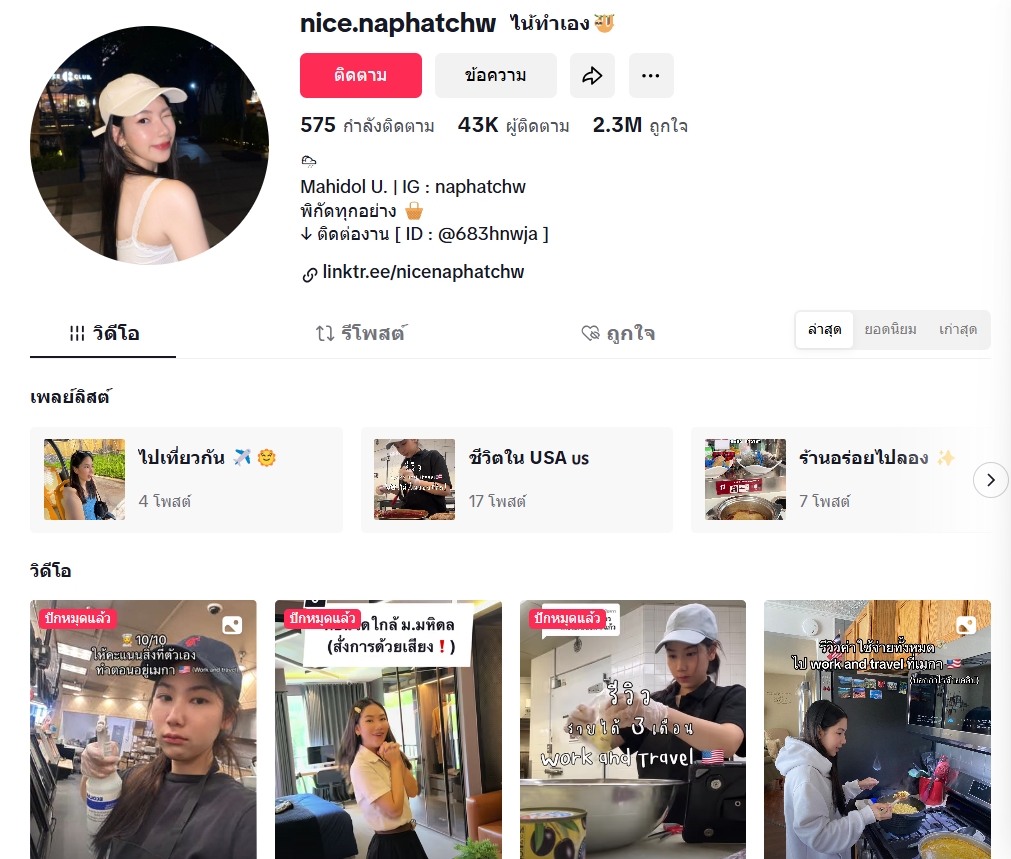Expand playlists with the right chevron arrow
Image resolution: width=1011 pixels, height=859 pixels.
point(990,480)
